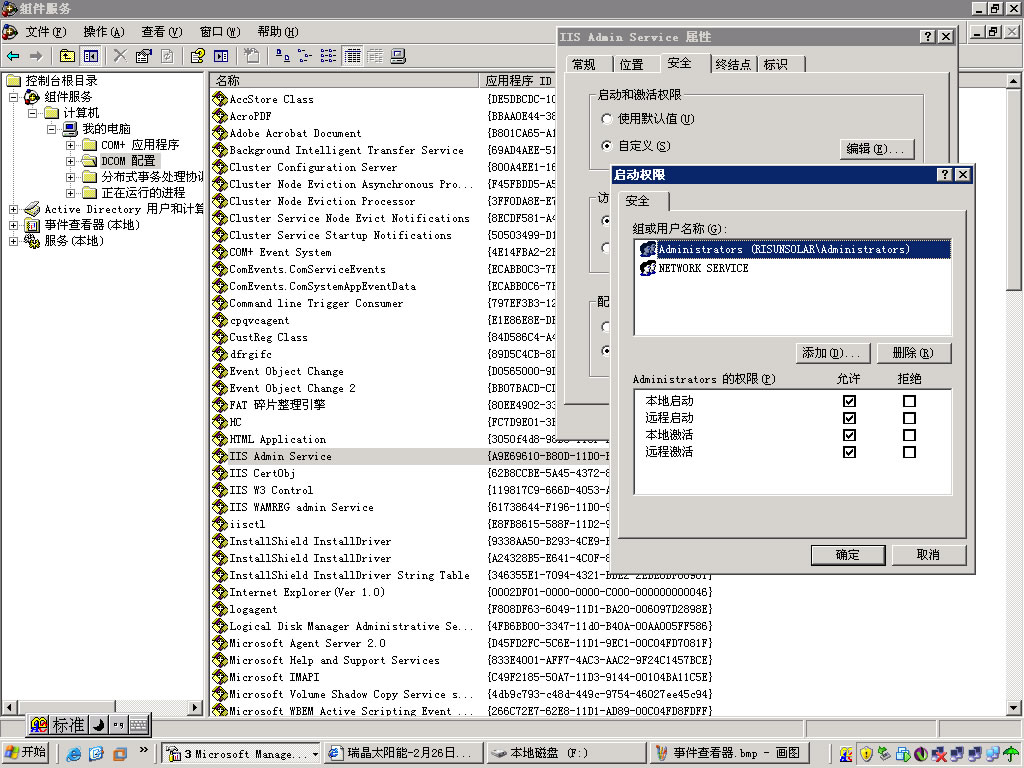Screen dimensions: 1024x768
Task: Expand the 正在运行的进程 node
Action: pos(71,193)
